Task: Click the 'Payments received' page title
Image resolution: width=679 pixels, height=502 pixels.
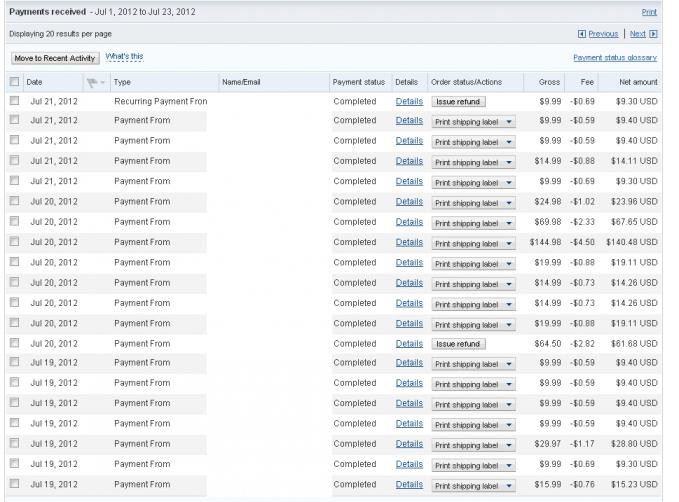Action: click(48, 12)
